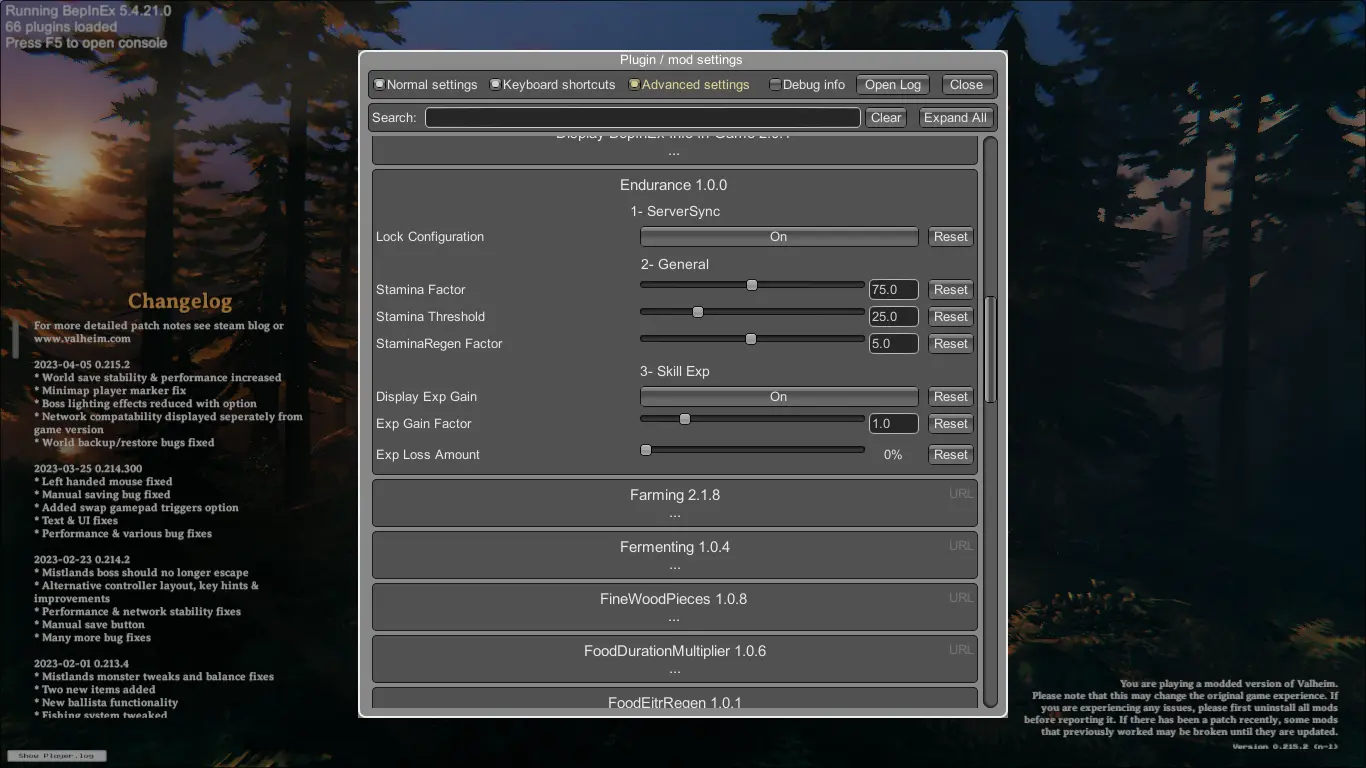Reset the Display Exp Gain setting
1366x768 pixels.
click(951, 397)
